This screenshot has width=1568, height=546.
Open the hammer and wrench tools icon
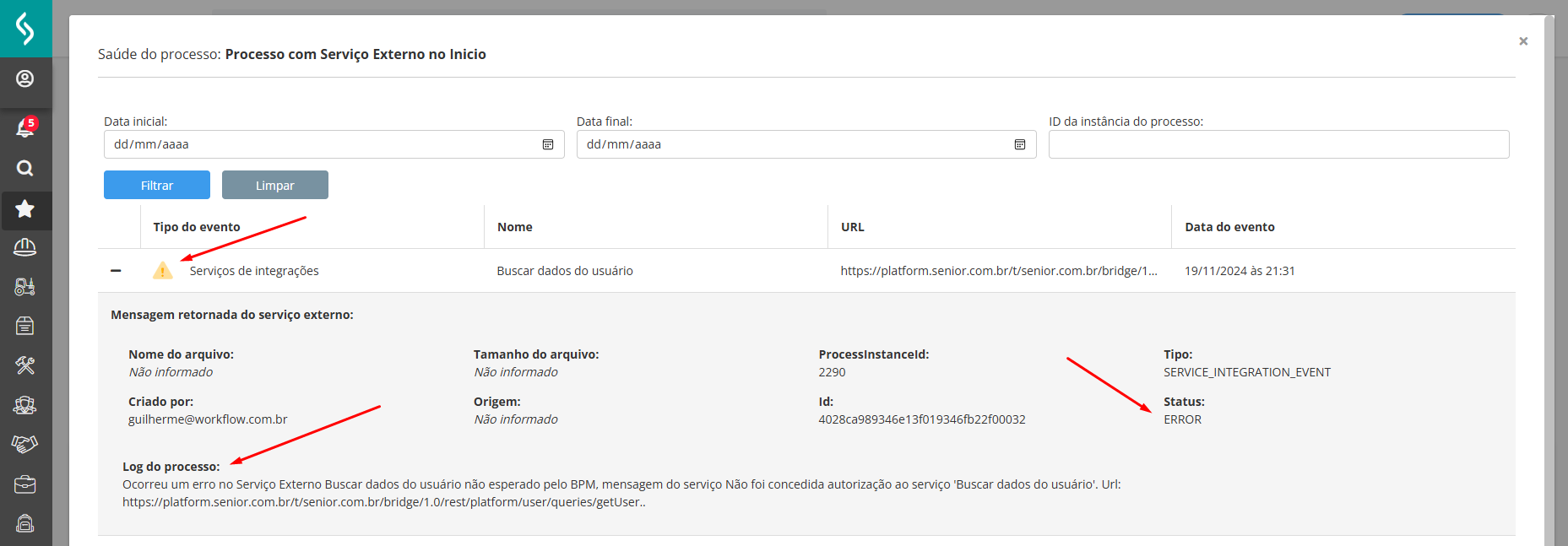pos(25,365)
